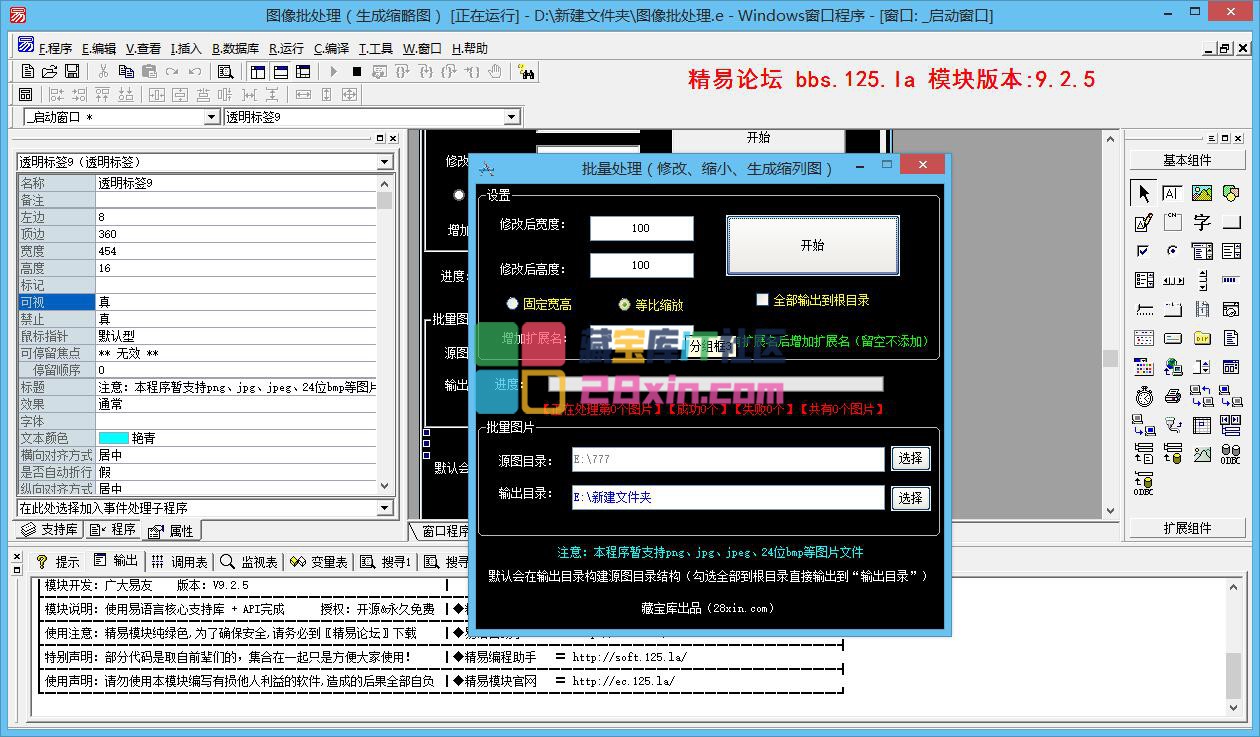Click the Stop program (black square) icon
The height and width of the screenshot is (737, 1260).
point(356,72)
